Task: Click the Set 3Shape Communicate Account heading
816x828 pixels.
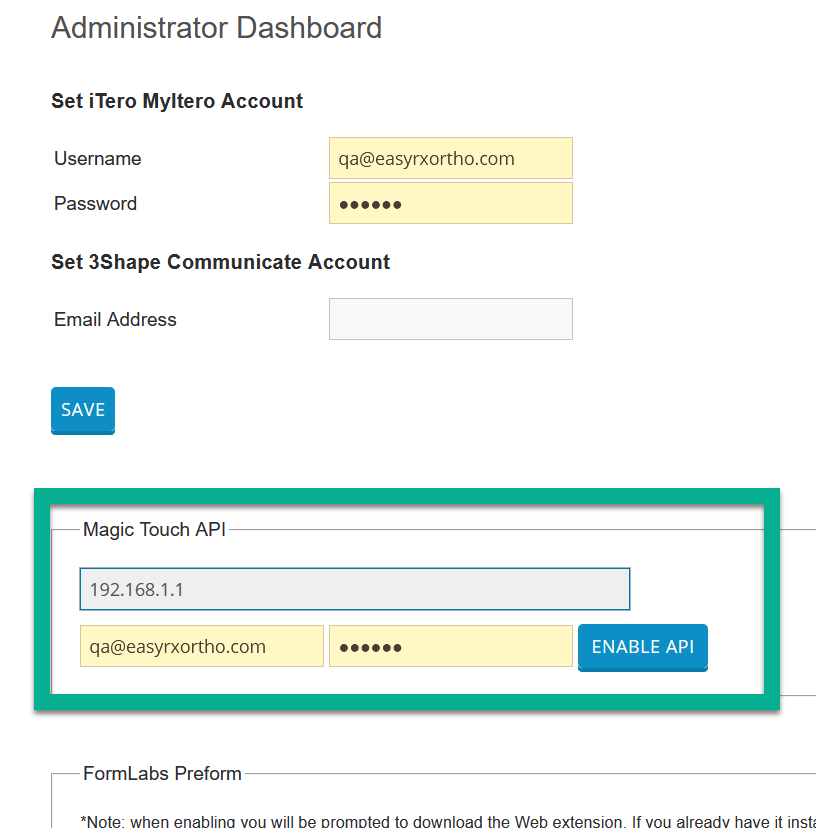Action: [220, 262]
